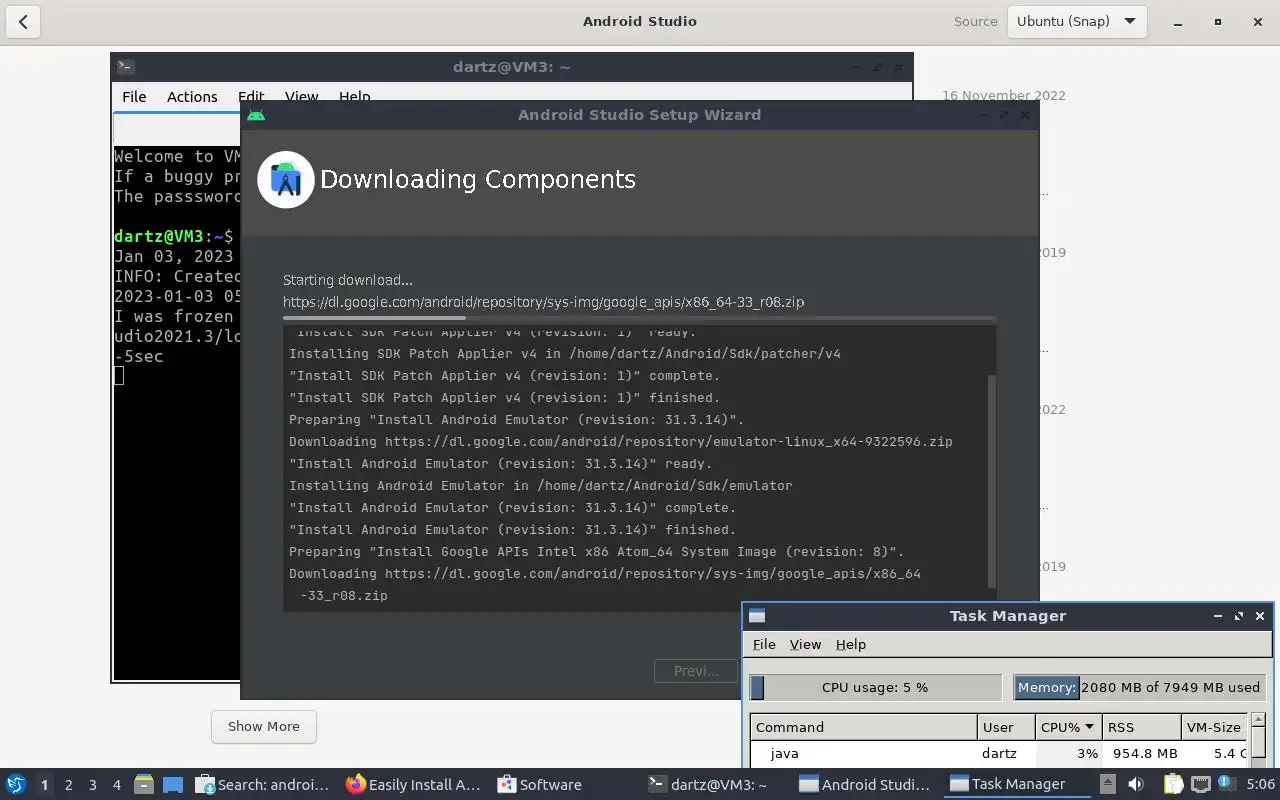Go back in the Software app

pos(23,21)
